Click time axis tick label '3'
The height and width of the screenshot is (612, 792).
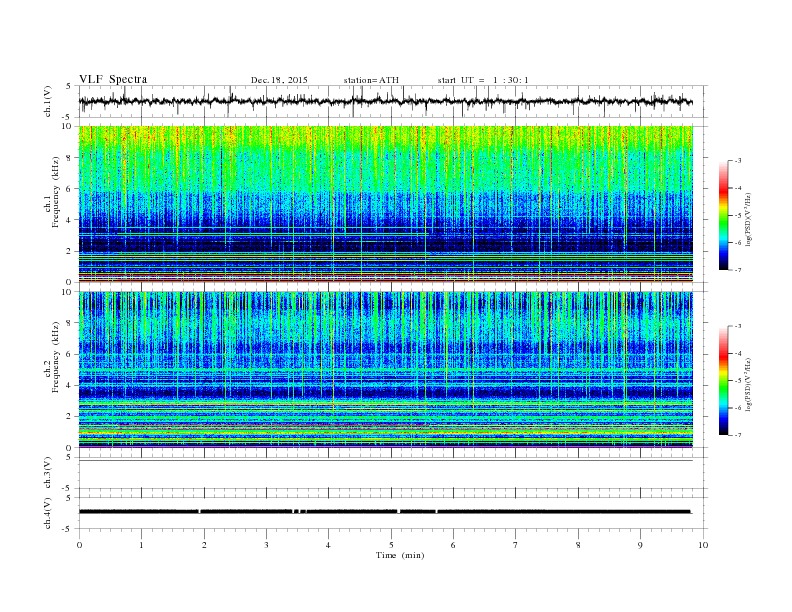point(266,545)
